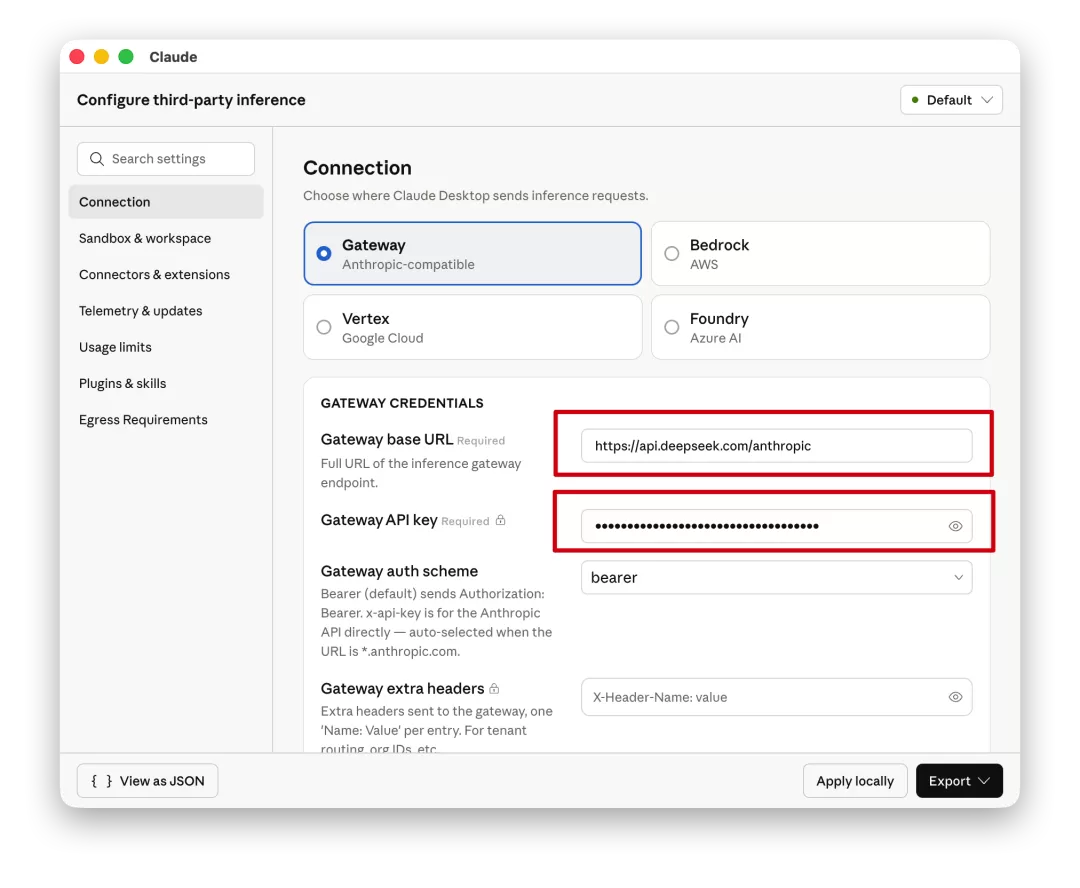Screen dimensions: 1080x888
Task: Click the lock icon beside Gateway extra headers
Action: (494, 688)
